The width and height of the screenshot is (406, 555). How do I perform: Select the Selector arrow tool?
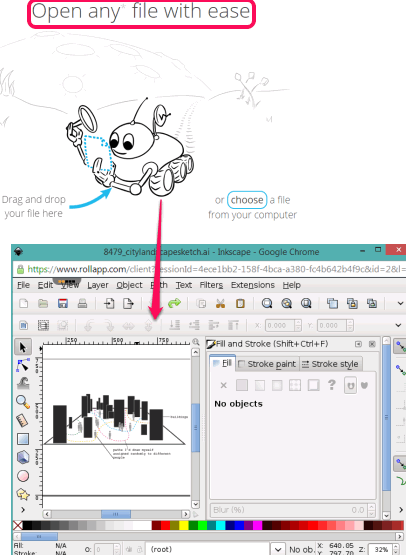pos(23,347)
